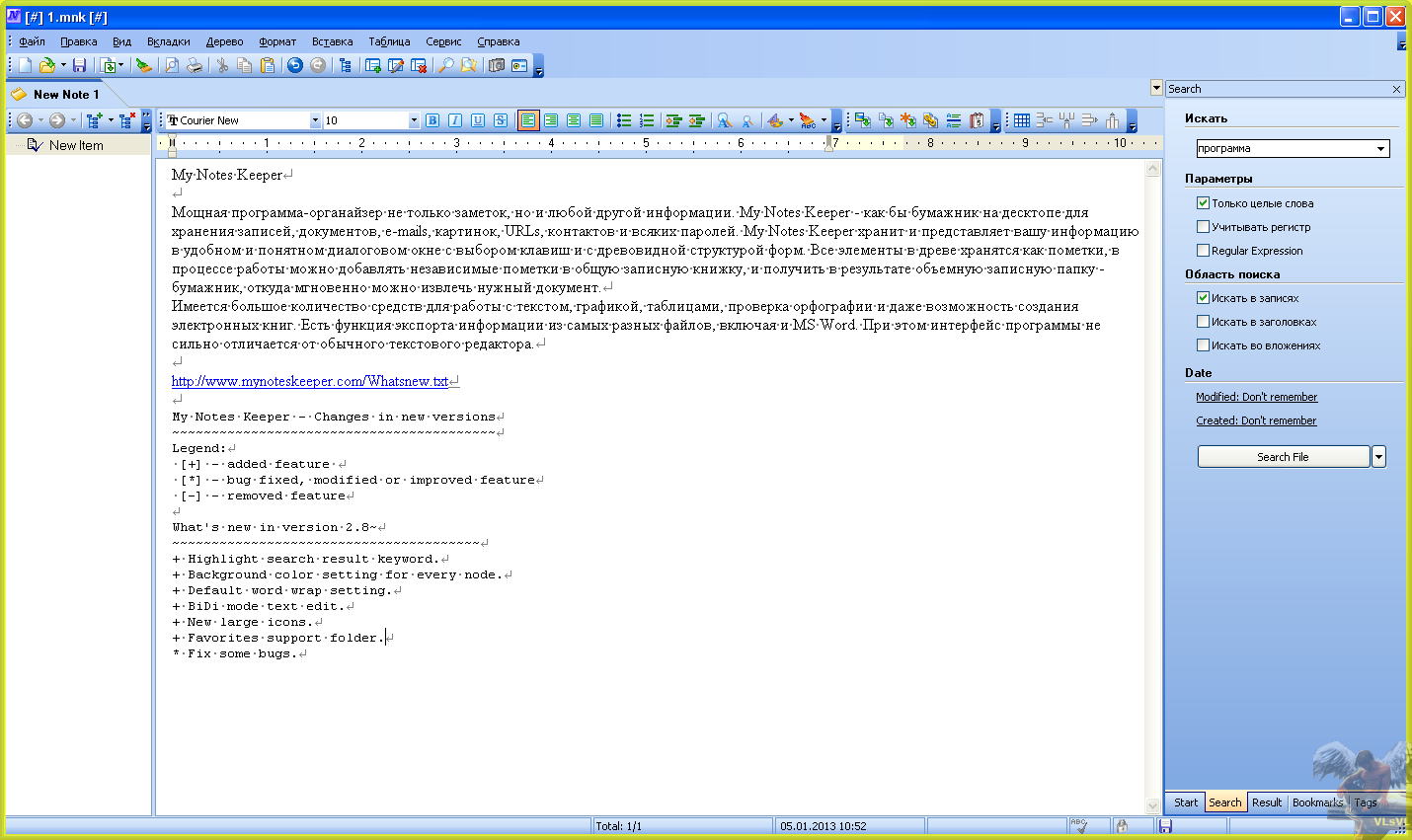Click the calendar insert date icon
This screenshot has width=1412, height=840.
click(x=977, y=120)
